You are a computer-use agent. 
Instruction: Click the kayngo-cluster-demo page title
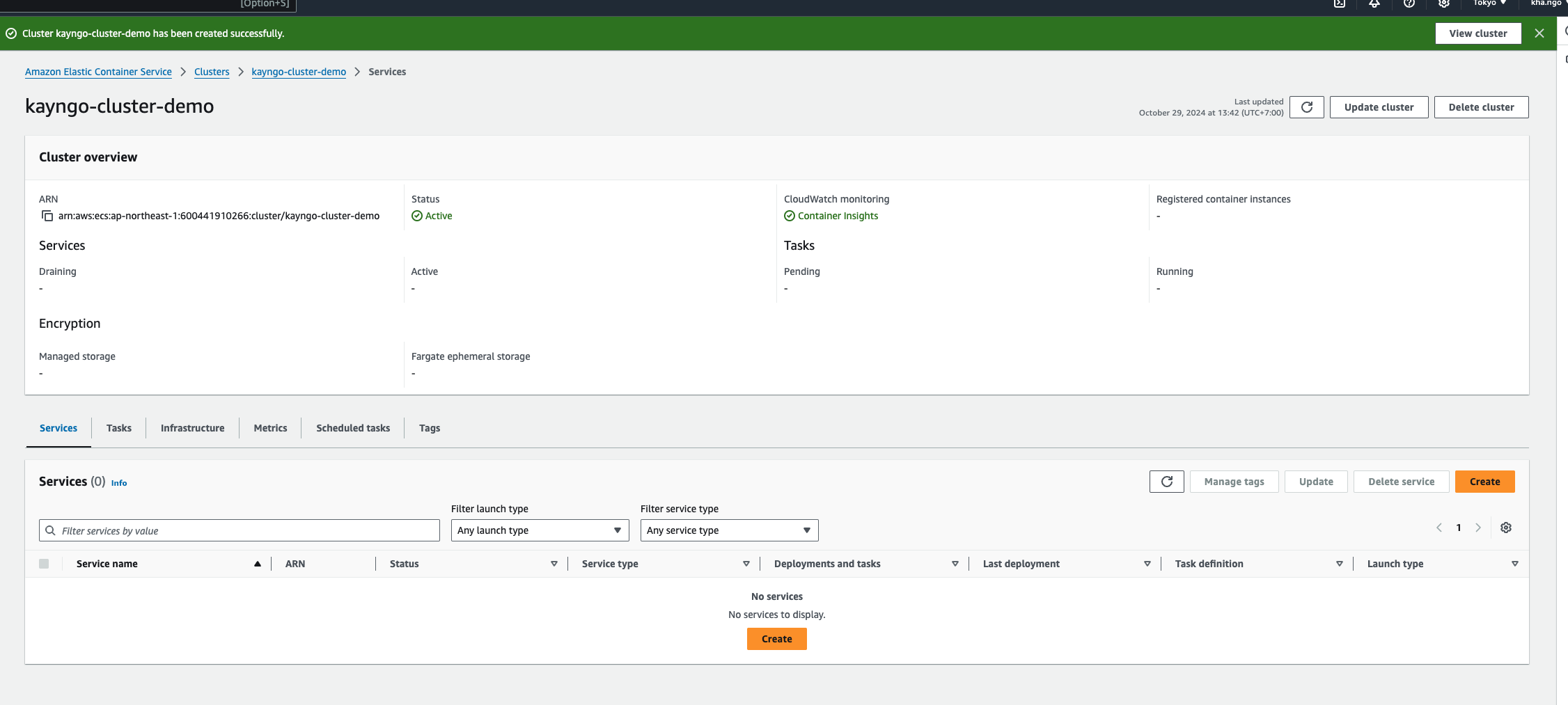click(120, 106)
